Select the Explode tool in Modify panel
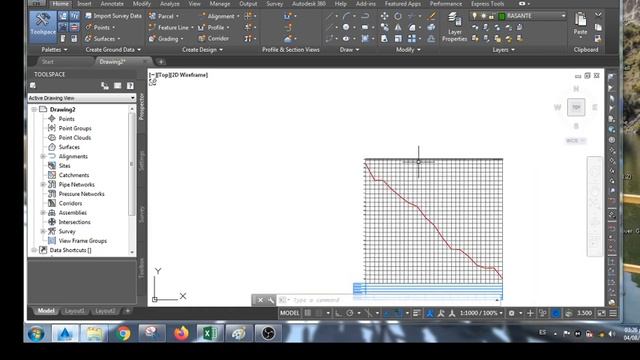The image size is (640, 360). click(x=431, y=27)
